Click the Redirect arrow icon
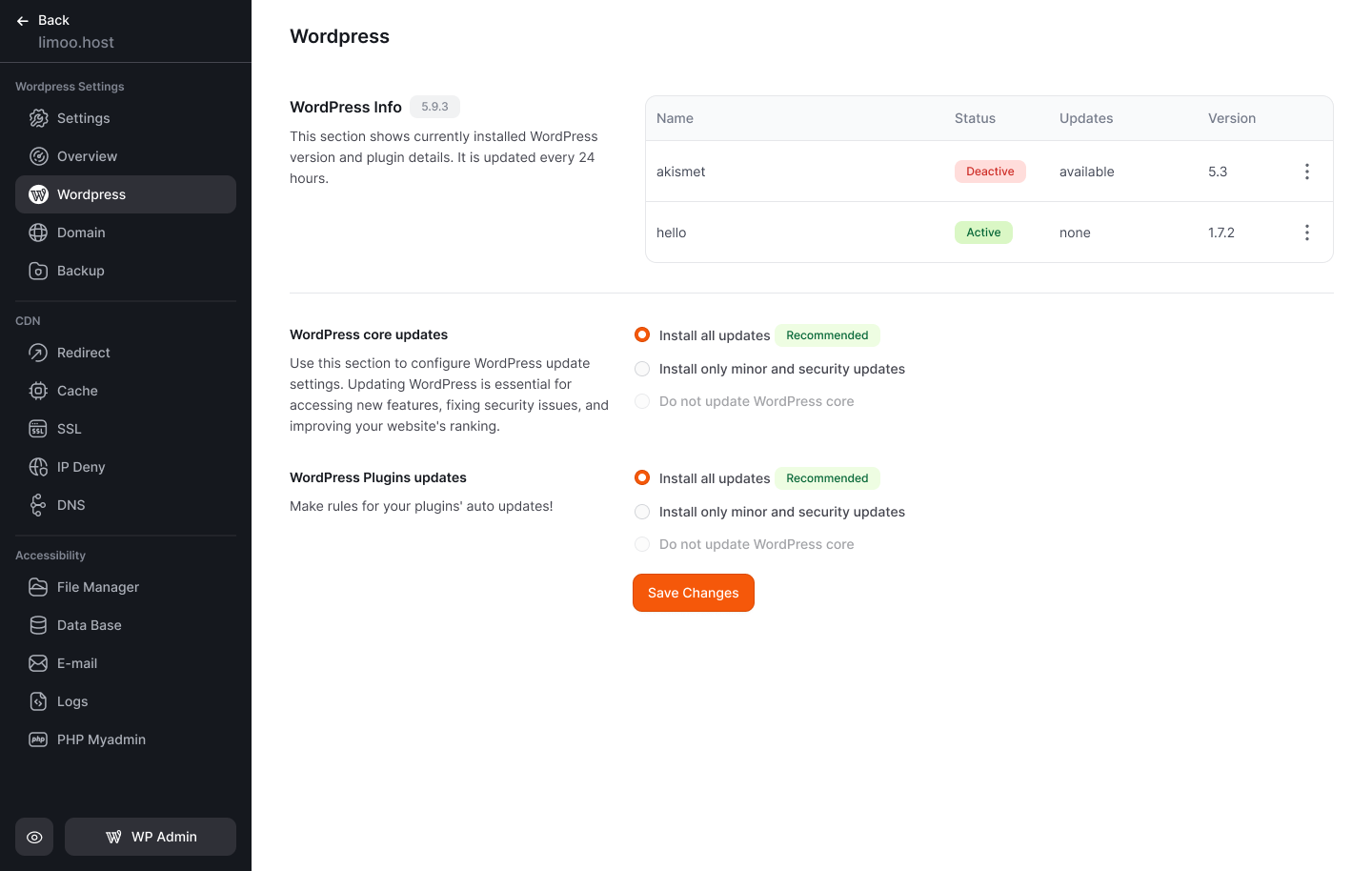 click(38, 353)
